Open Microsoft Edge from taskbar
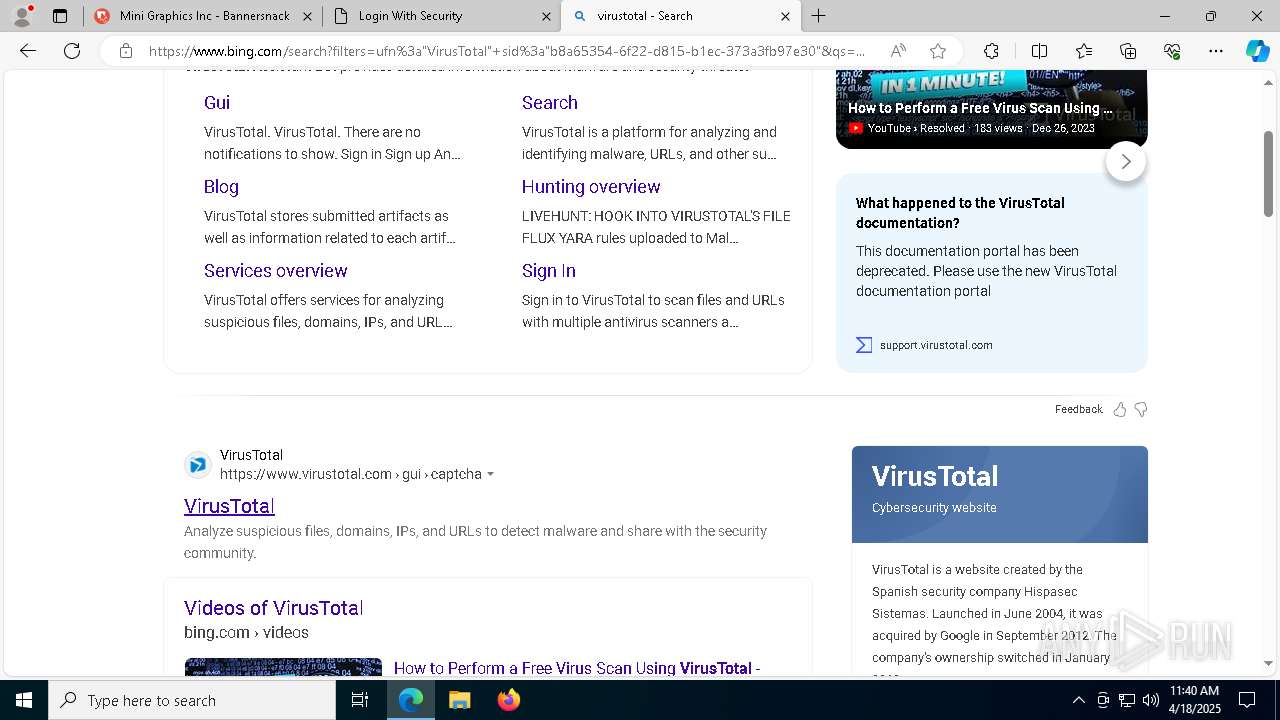 pos(411,700)
